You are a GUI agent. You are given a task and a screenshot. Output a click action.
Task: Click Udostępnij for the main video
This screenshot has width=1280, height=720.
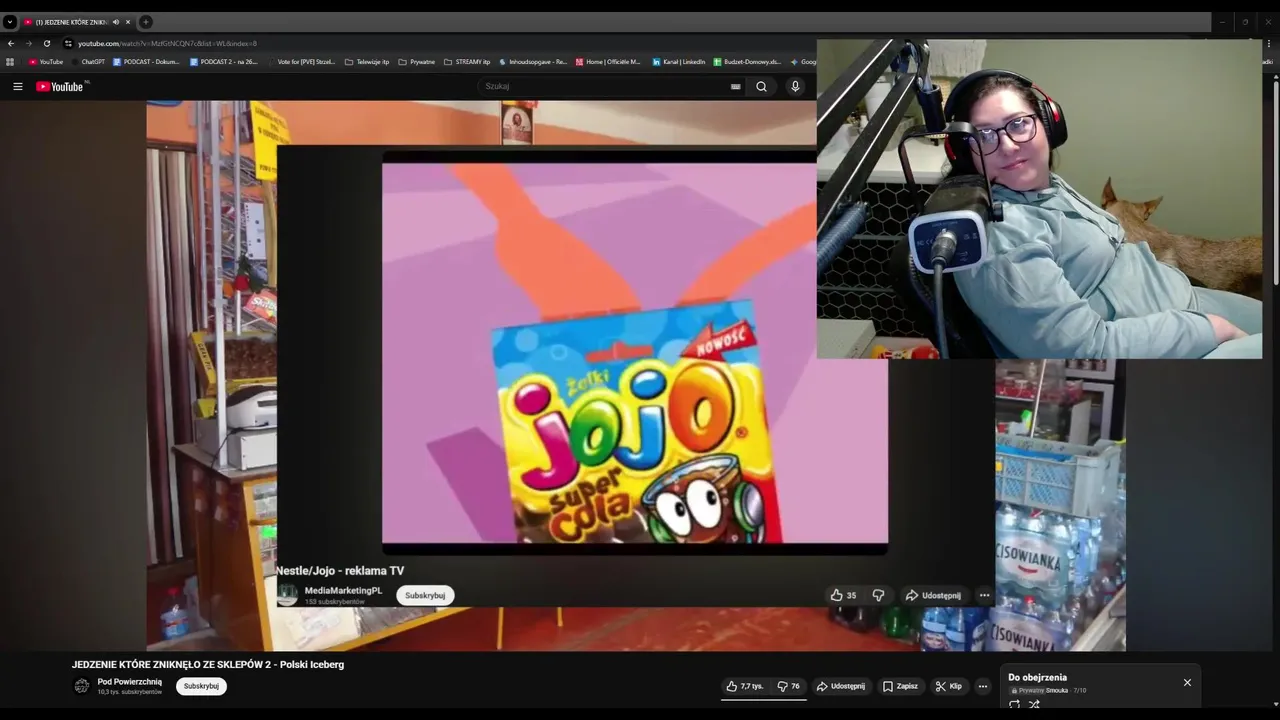(840, 686)
